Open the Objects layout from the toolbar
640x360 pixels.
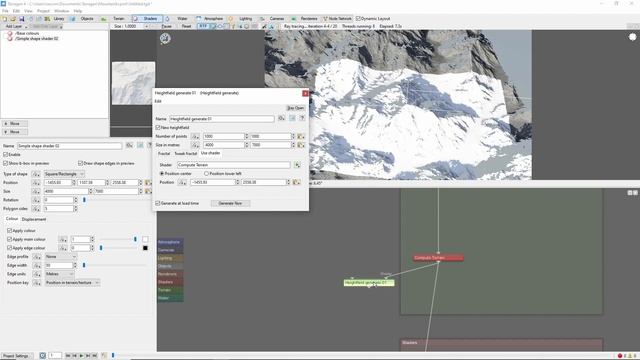(x=83, y=19)
